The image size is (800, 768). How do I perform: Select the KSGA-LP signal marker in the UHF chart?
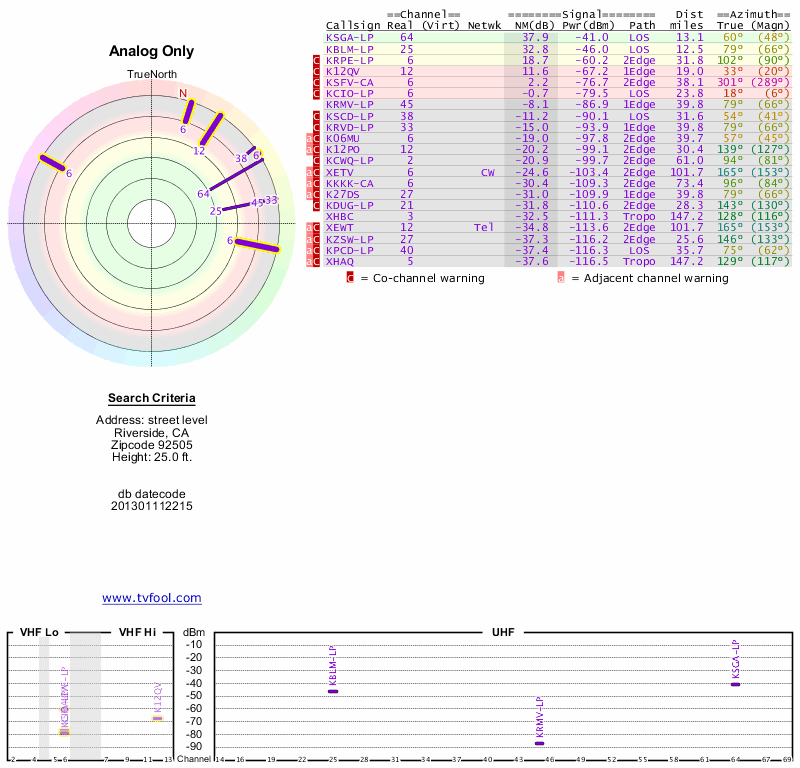pyautogui.click(x=735, y=684)
